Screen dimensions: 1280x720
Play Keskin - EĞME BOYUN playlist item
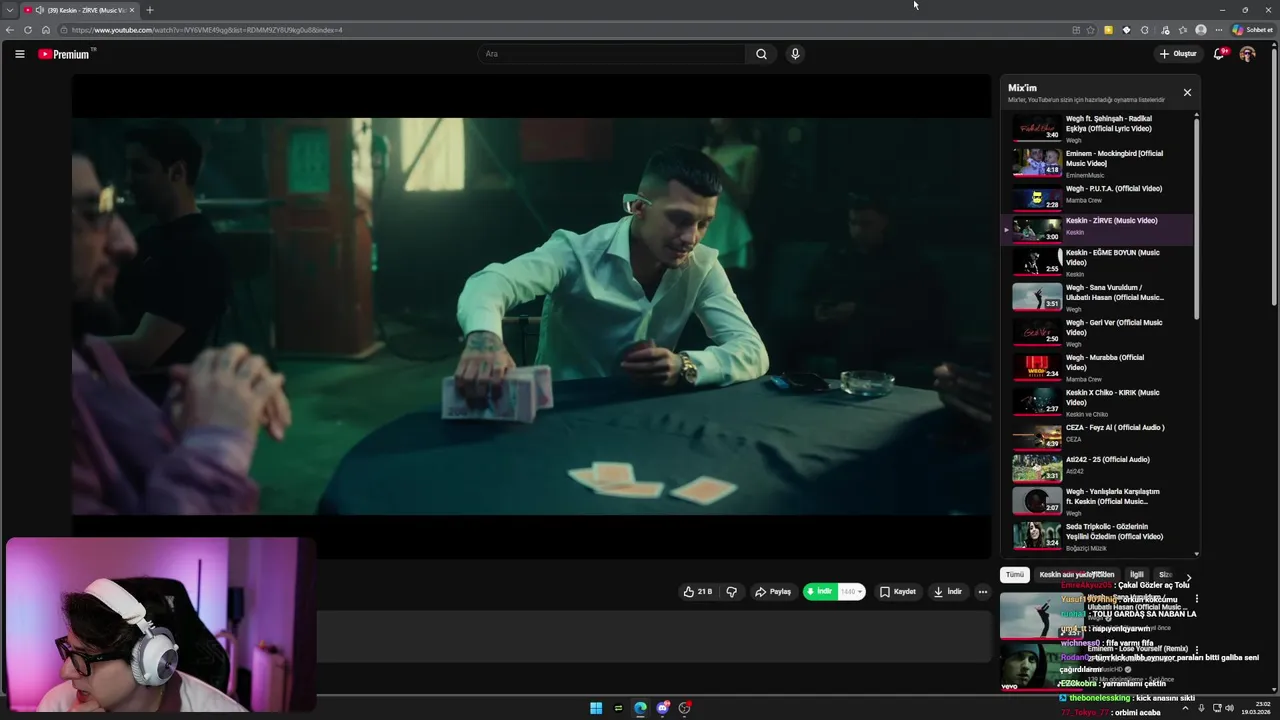click(1097, 262)
